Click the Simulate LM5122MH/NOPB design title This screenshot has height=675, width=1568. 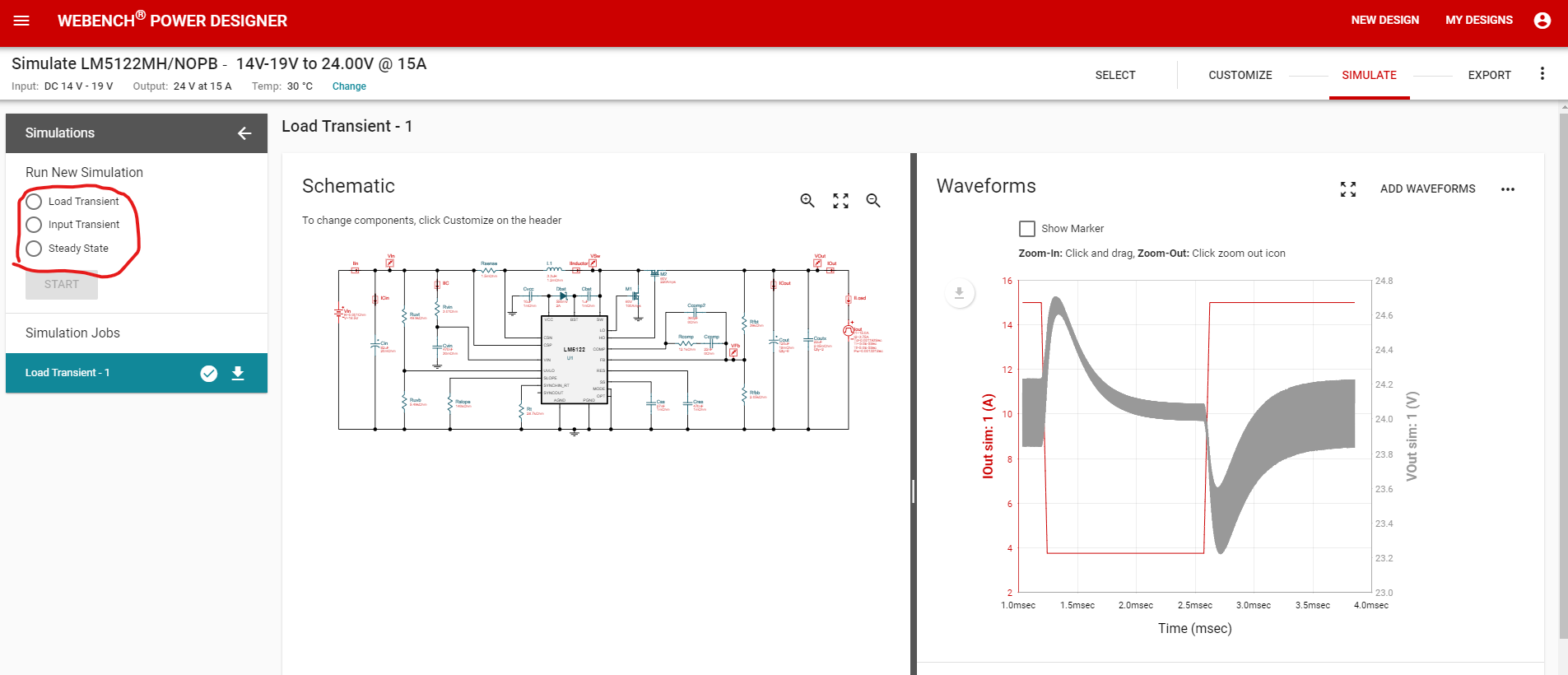(x=219, y=64)
